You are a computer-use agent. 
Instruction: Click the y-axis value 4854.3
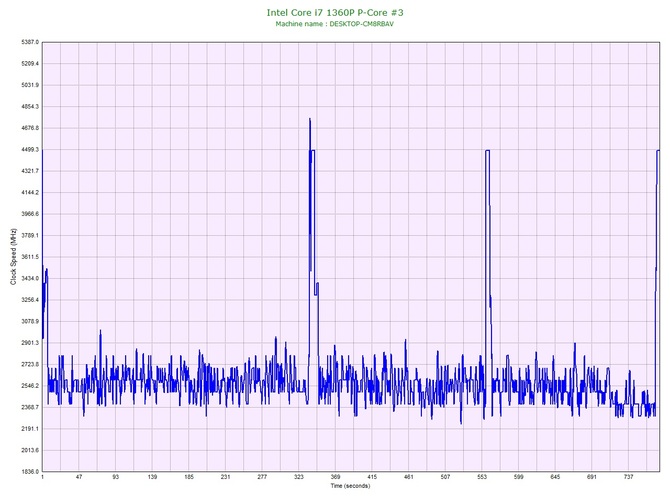[x=30, y=107]
